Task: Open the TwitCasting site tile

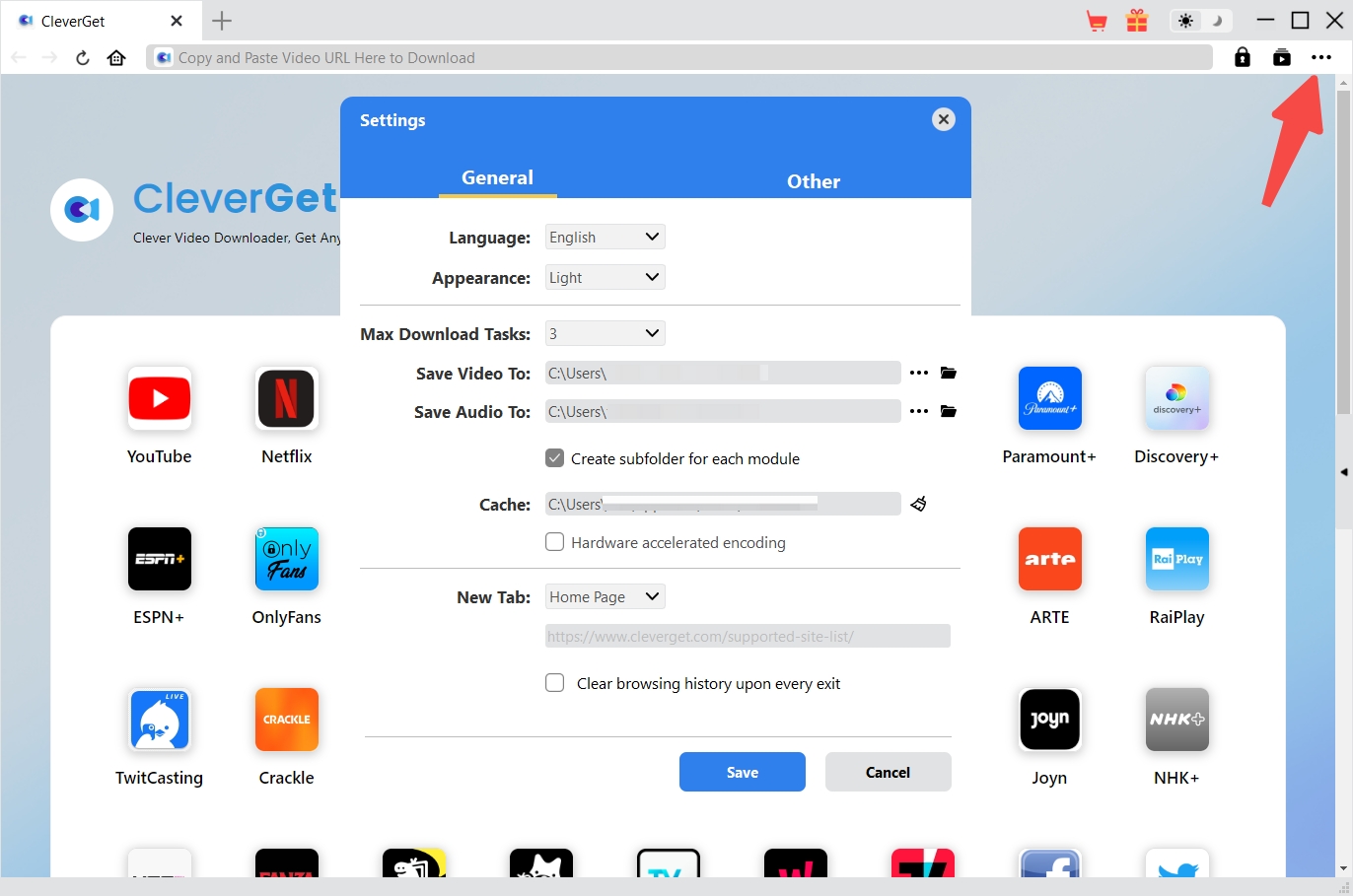Action: tap(160, 720)
